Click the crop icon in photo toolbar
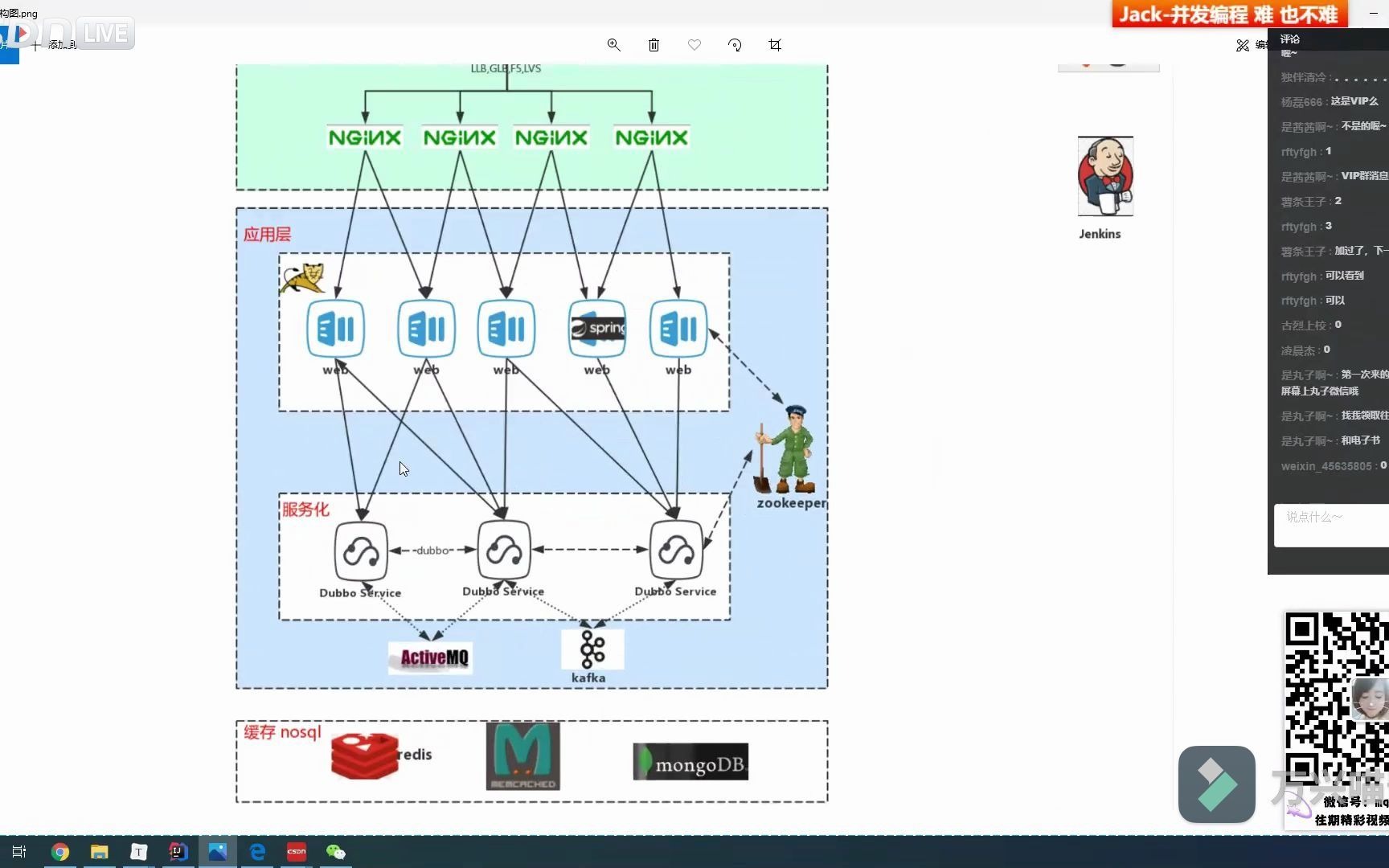This screenshot has width=1389, height=868. 775,45
